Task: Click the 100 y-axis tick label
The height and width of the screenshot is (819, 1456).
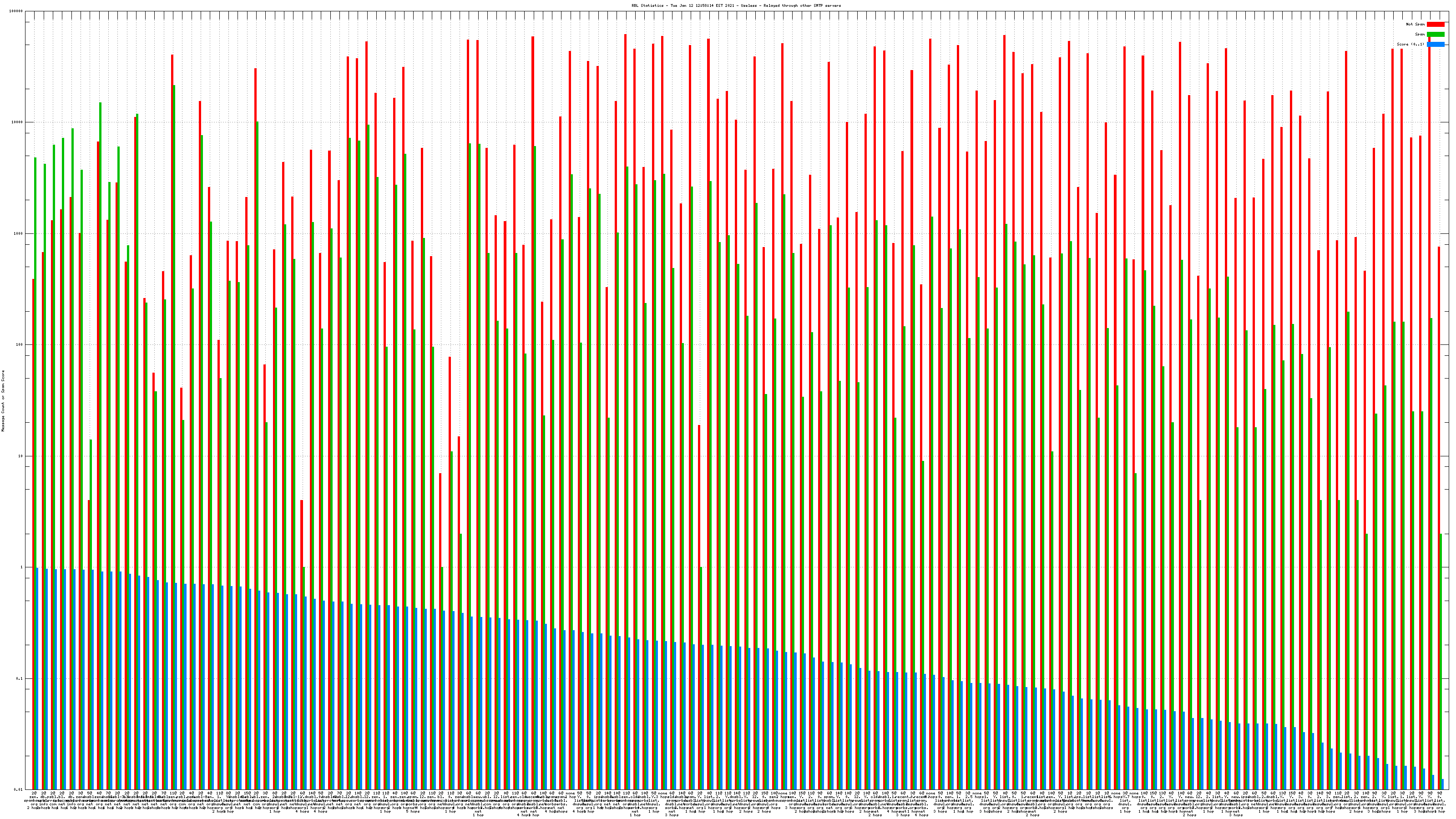Action: click(x=20, y=345)
